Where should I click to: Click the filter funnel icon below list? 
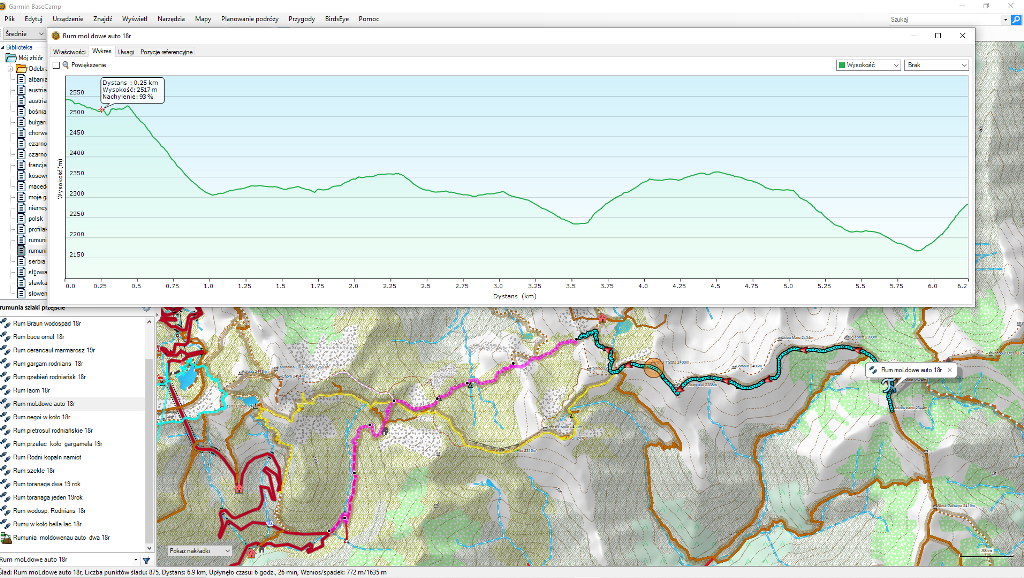[146, 561]
